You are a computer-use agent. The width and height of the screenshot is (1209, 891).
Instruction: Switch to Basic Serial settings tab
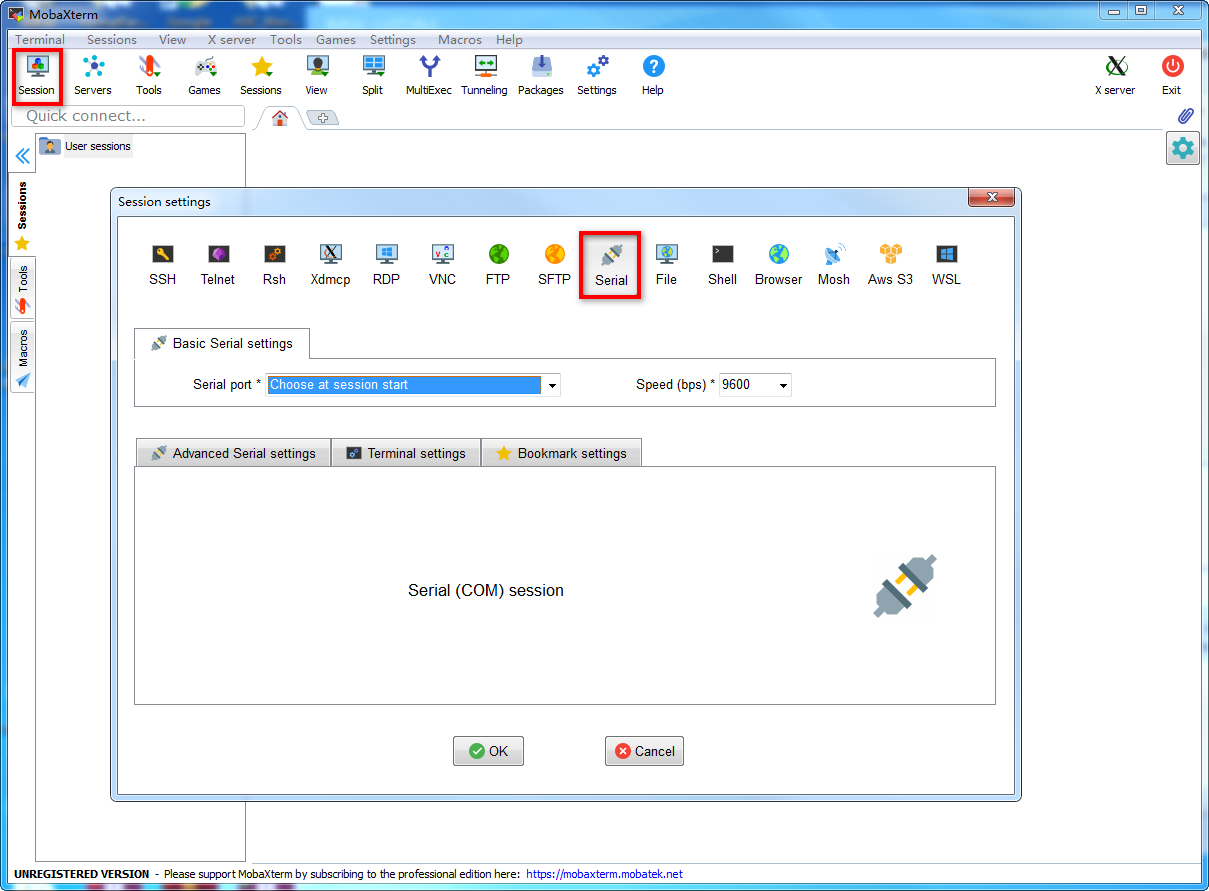(222, 343)
